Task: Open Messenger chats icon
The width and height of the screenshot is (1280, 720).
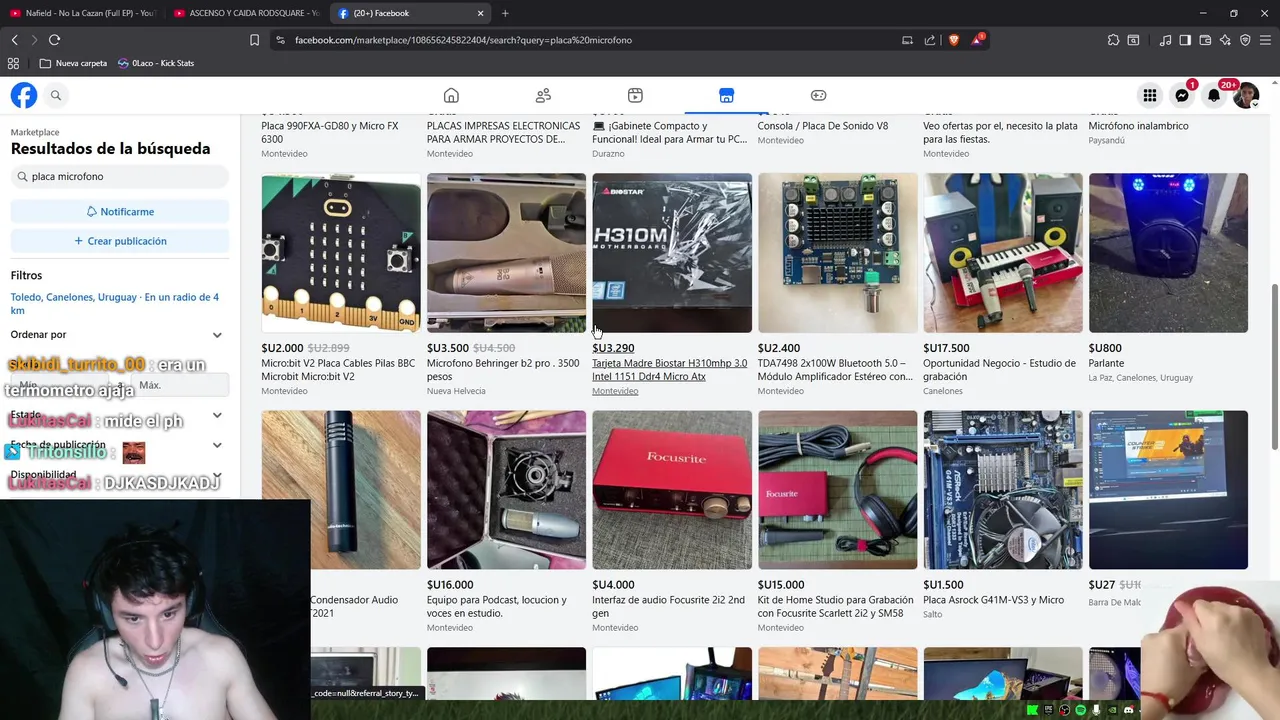Action: click(x=1182, y=95)
